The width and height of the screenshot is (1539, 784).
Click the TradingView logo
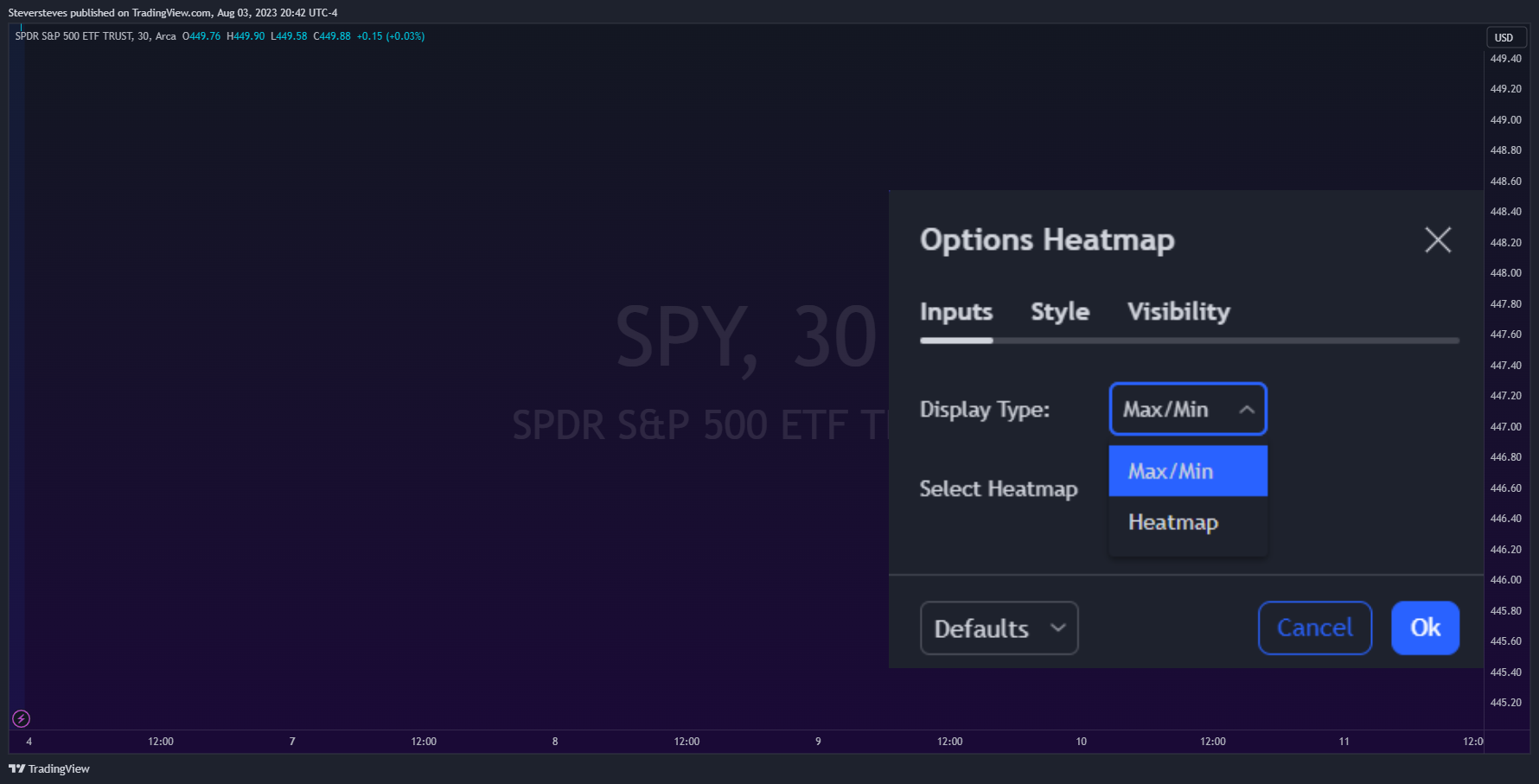[x=49, y=768]
